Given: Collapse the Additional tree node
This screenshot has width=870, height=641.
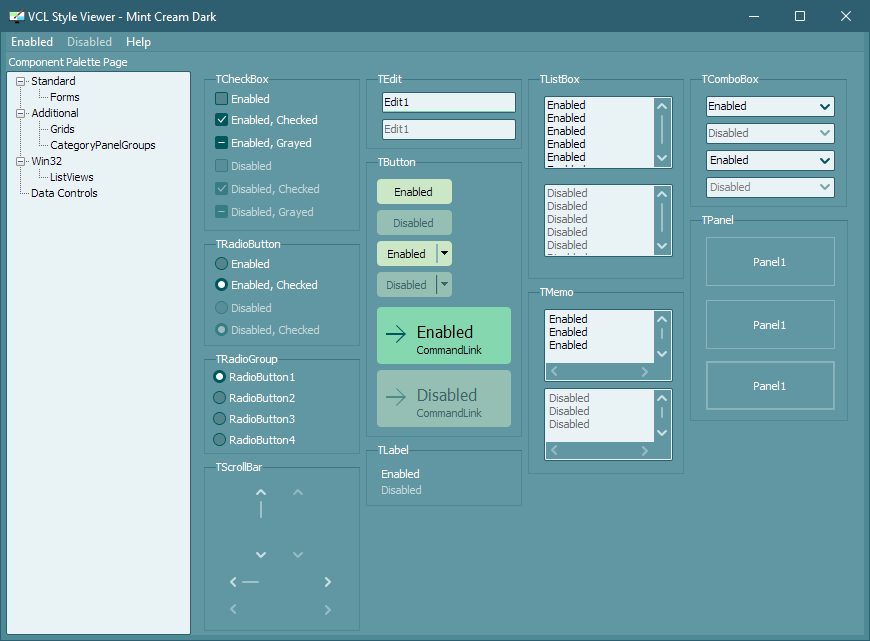Looking at the screenshot, I should (x=21, y=113).
